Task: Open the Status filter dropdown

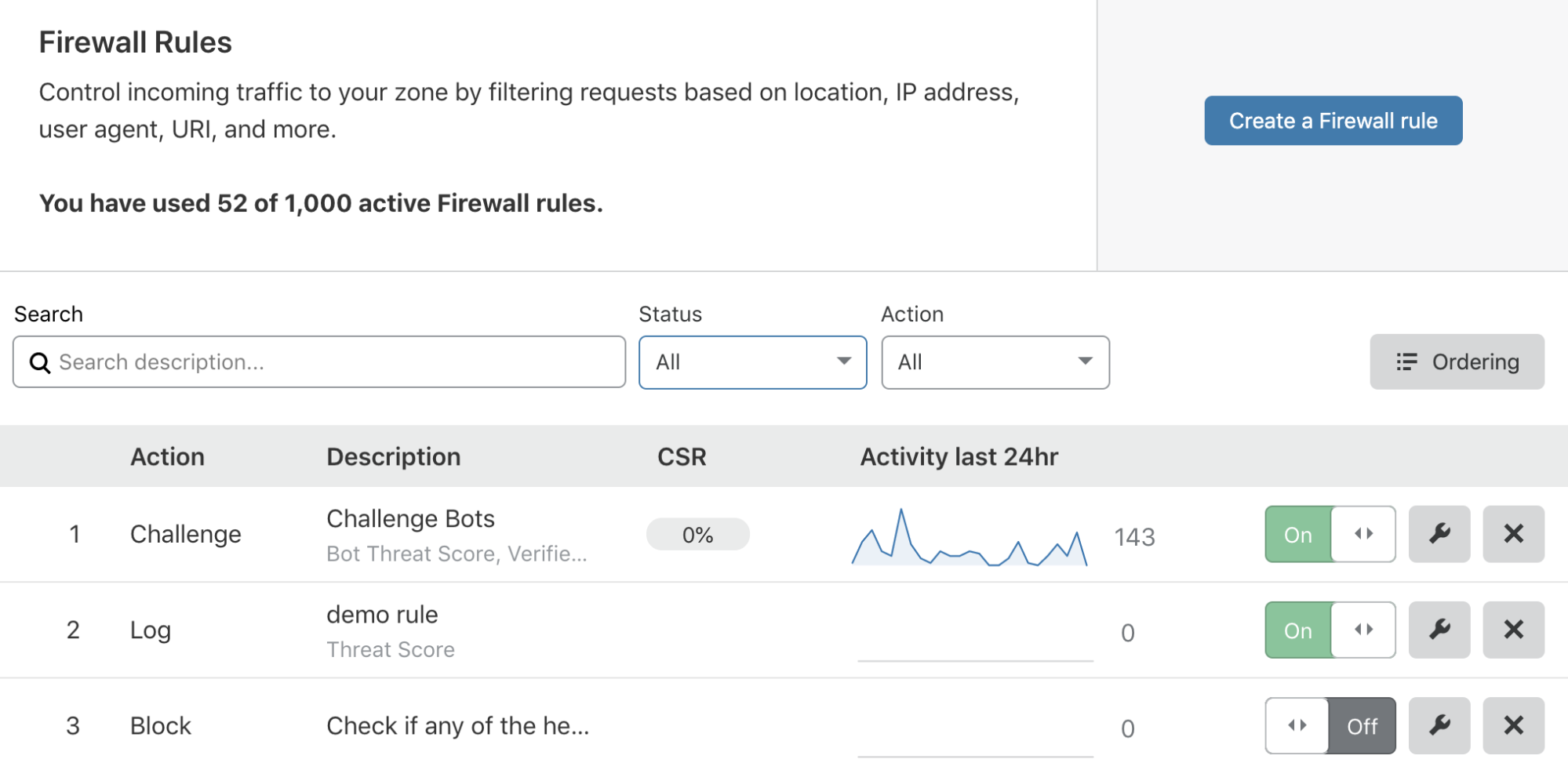Action: point(752,362)
